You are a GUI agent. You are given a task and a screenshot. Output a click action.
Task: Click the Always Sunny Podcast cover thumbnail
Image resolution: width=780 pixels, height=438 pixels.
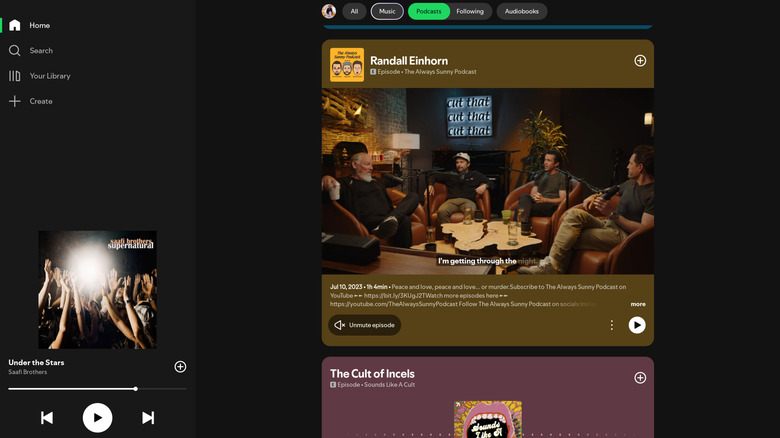click(347, 65)
